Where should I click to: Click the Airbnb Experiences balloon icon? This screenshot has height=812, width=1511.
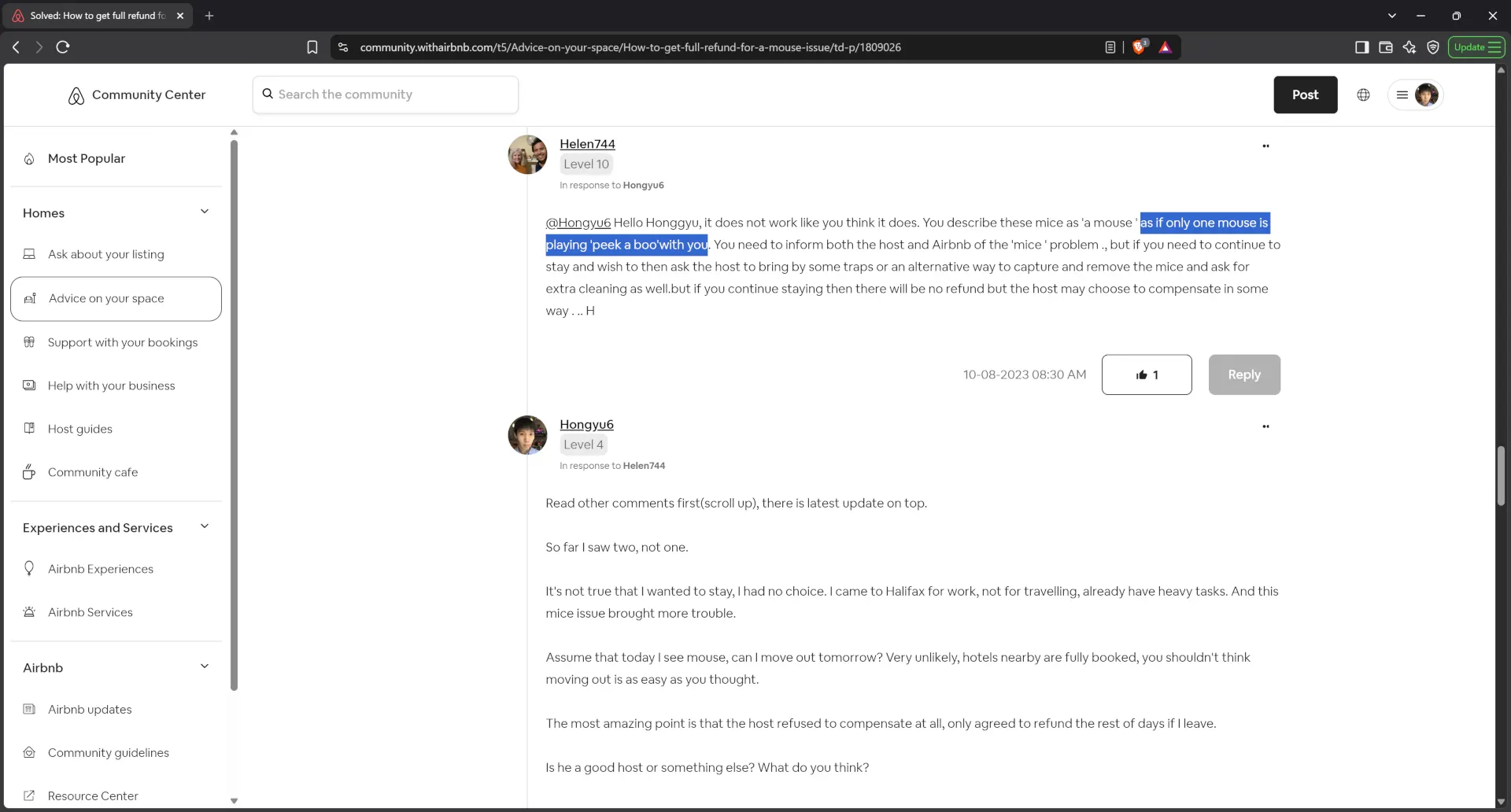tap(29, 568)
